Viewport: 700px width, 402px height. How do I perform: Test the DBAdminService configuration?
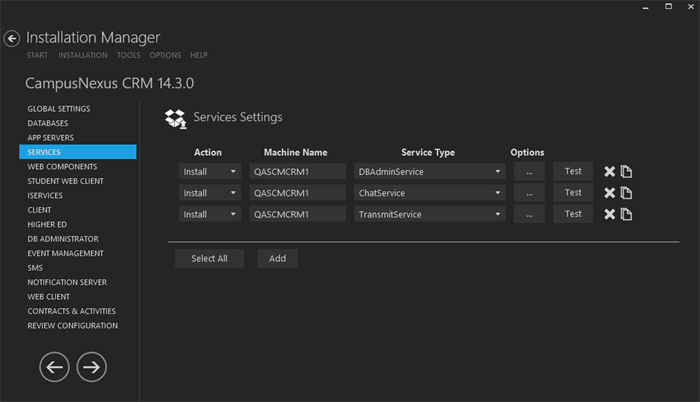tap(573, 171)
